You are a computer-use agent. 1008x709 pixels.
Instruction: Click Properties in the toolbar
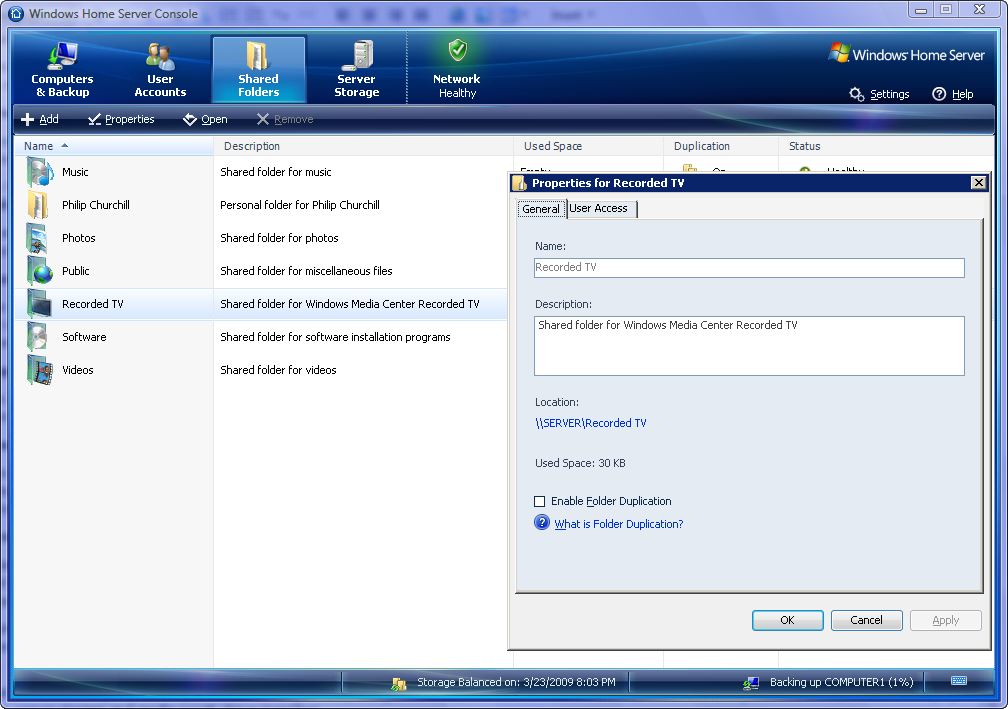[x=121, y=119]
